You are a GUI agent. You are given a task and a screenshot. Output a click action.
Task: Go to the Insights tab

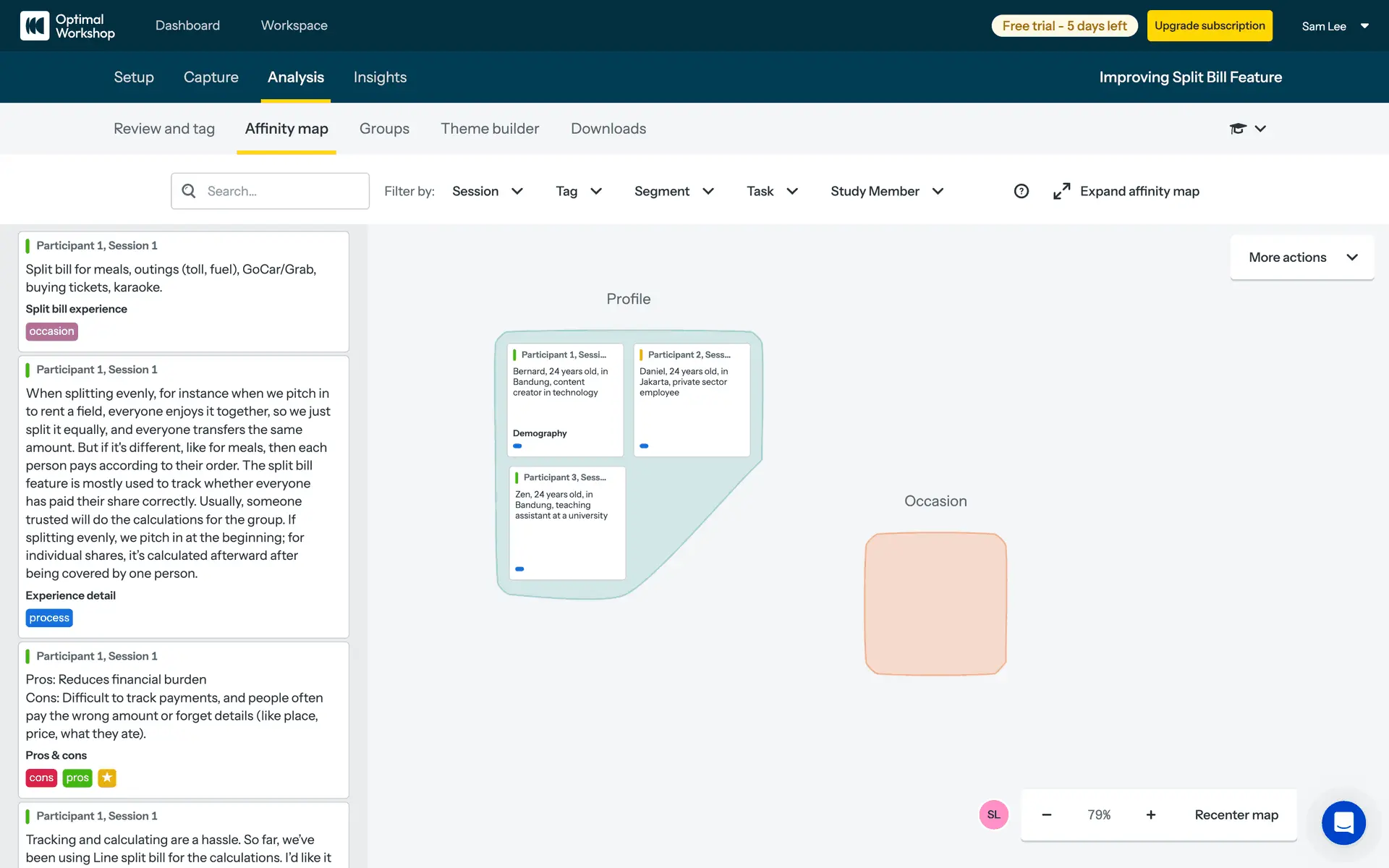tap(380, 77)
